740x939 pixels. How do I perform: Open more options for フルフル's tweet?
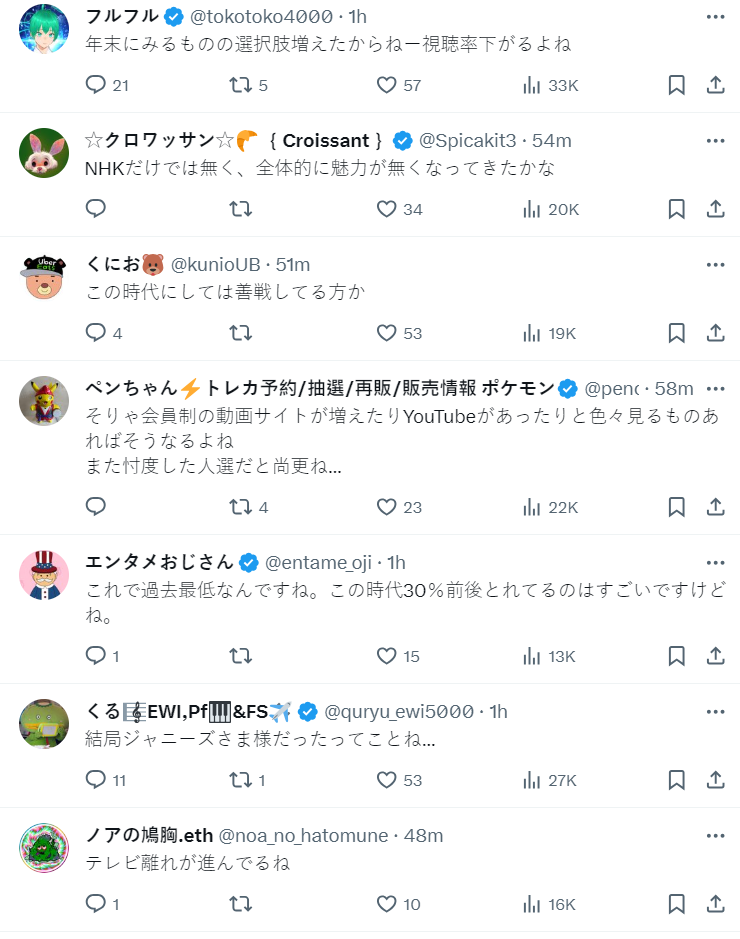pyautogui.click(x=715, y=17)
